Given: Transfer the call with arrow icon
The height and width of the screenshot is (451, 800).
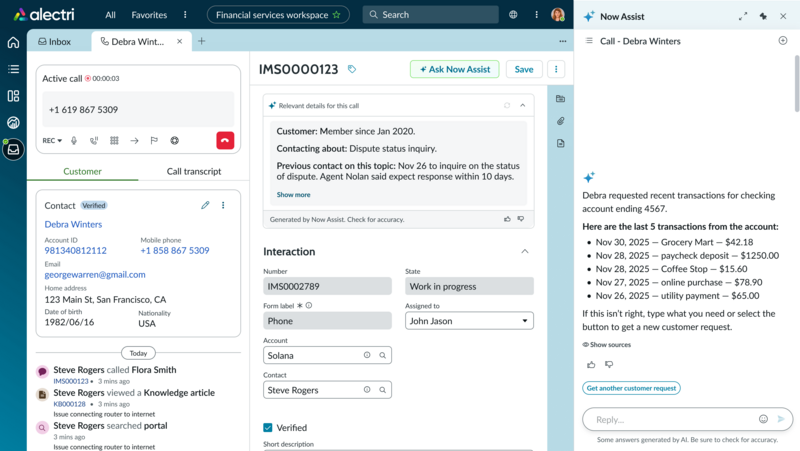Looking at the screenshot, I should (x=134, y=140).
